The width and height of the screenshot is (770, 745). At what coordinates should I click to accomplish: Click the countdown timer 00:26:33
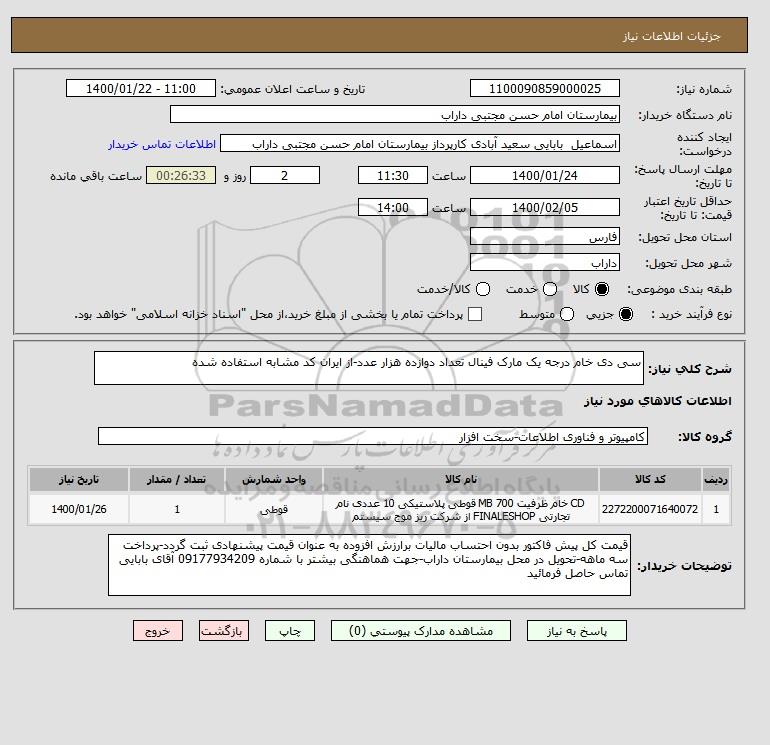(x=181, y=175)
